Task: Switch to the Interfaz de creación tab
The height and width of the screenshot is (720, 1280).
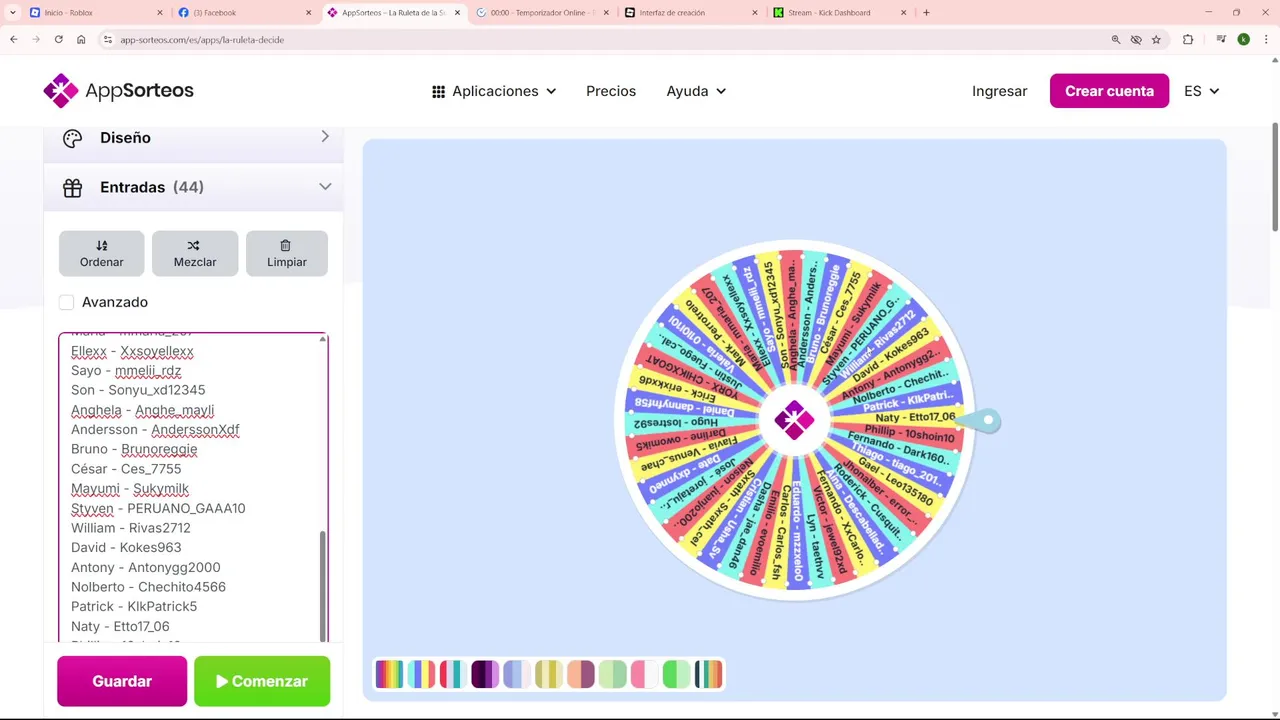Action: point(690,13)
